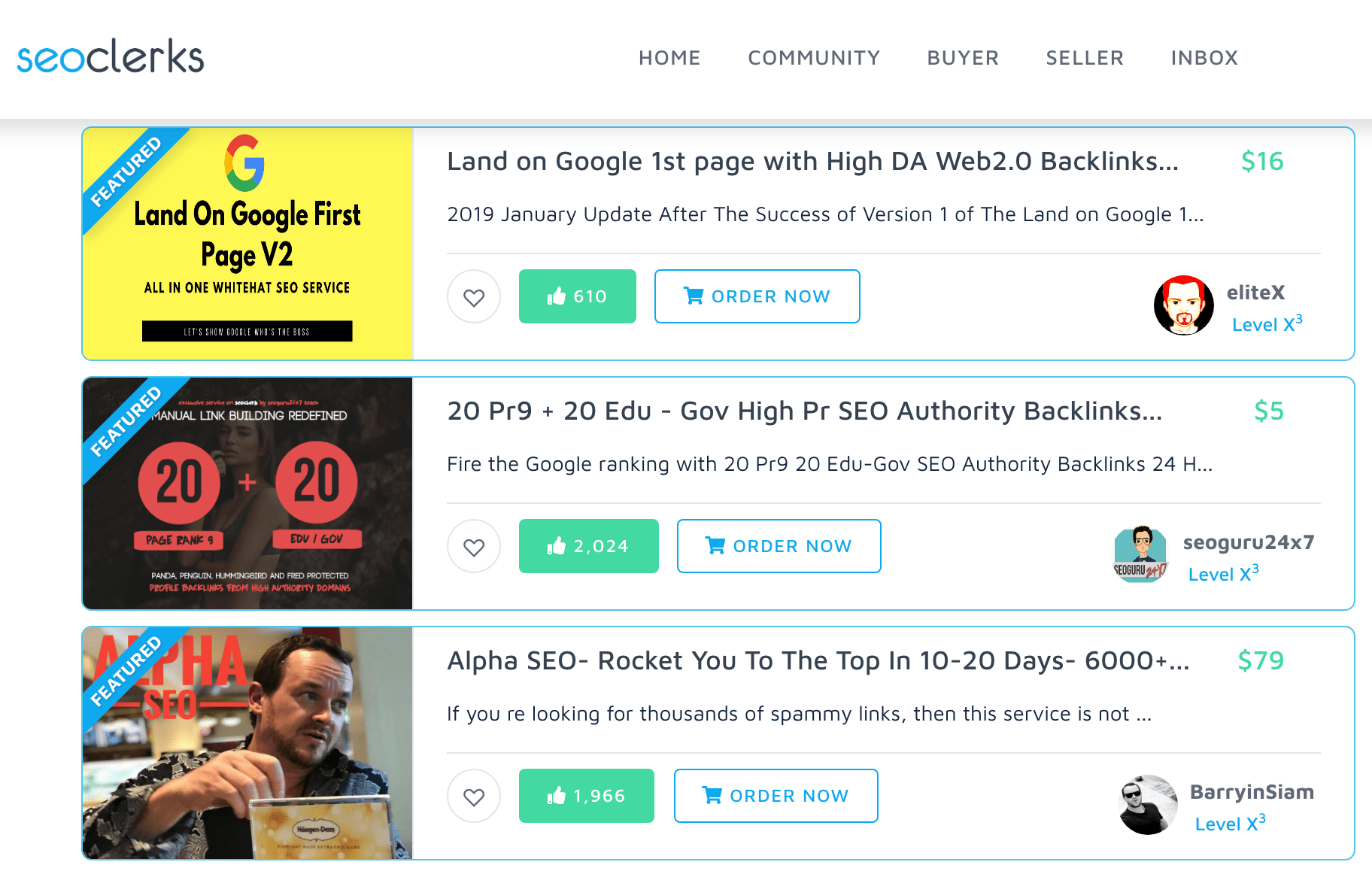1372x871 pixels.
Task: Order the $16 Land on Google service
Action: pos(757,296)
